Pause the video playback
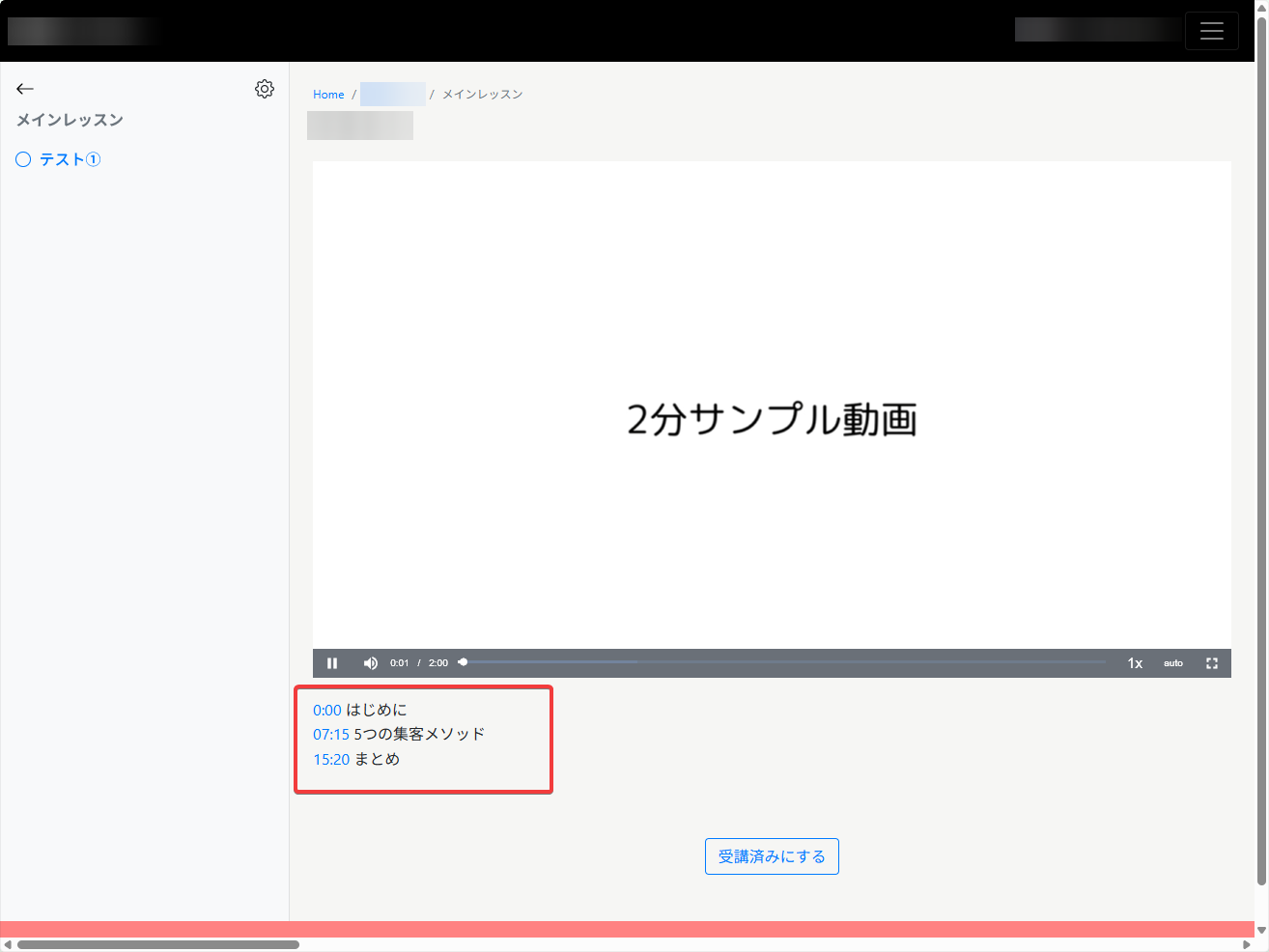 (332, 663)
